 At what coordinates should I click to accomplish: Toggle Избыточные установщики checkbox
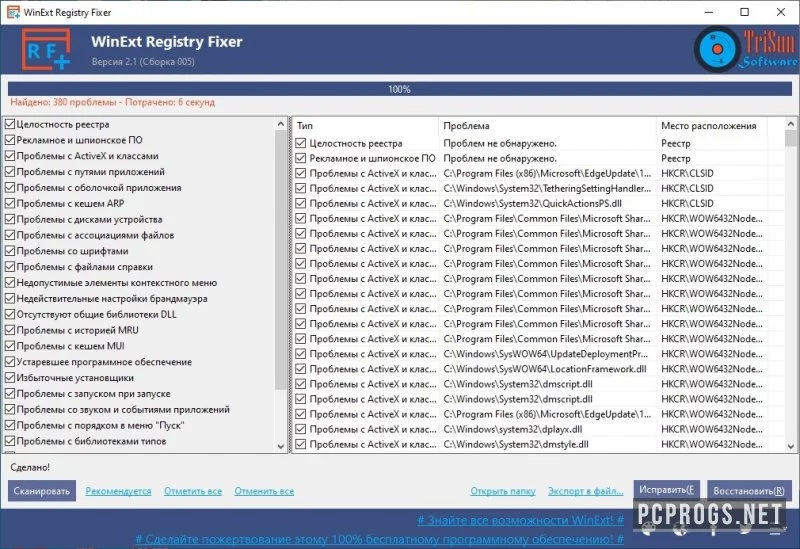[10, 378]
